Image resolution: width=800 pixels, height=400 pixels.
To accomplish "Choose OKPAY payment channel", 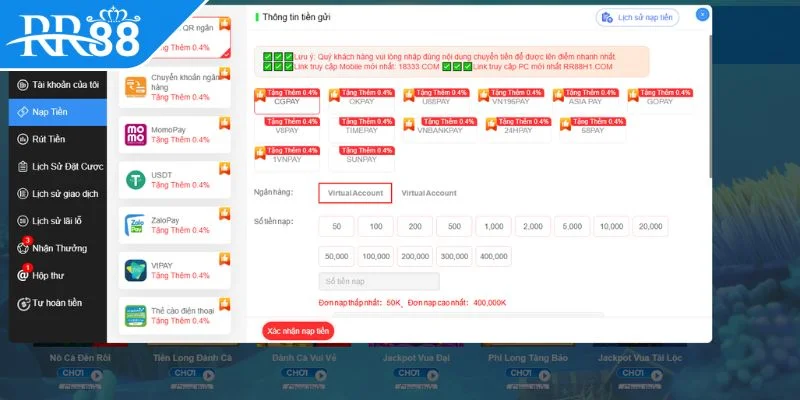I will pos(361,102).
